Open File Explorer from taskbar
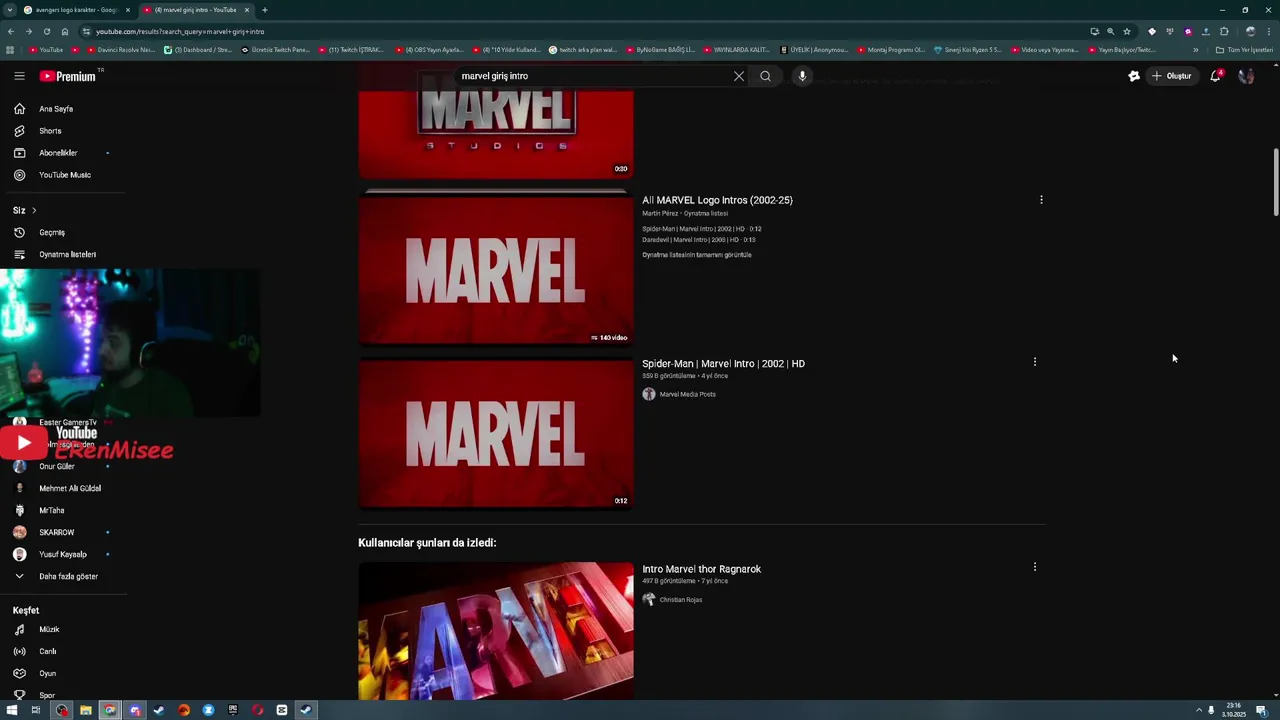This screenshot has height=720, width=1280. 86,710
